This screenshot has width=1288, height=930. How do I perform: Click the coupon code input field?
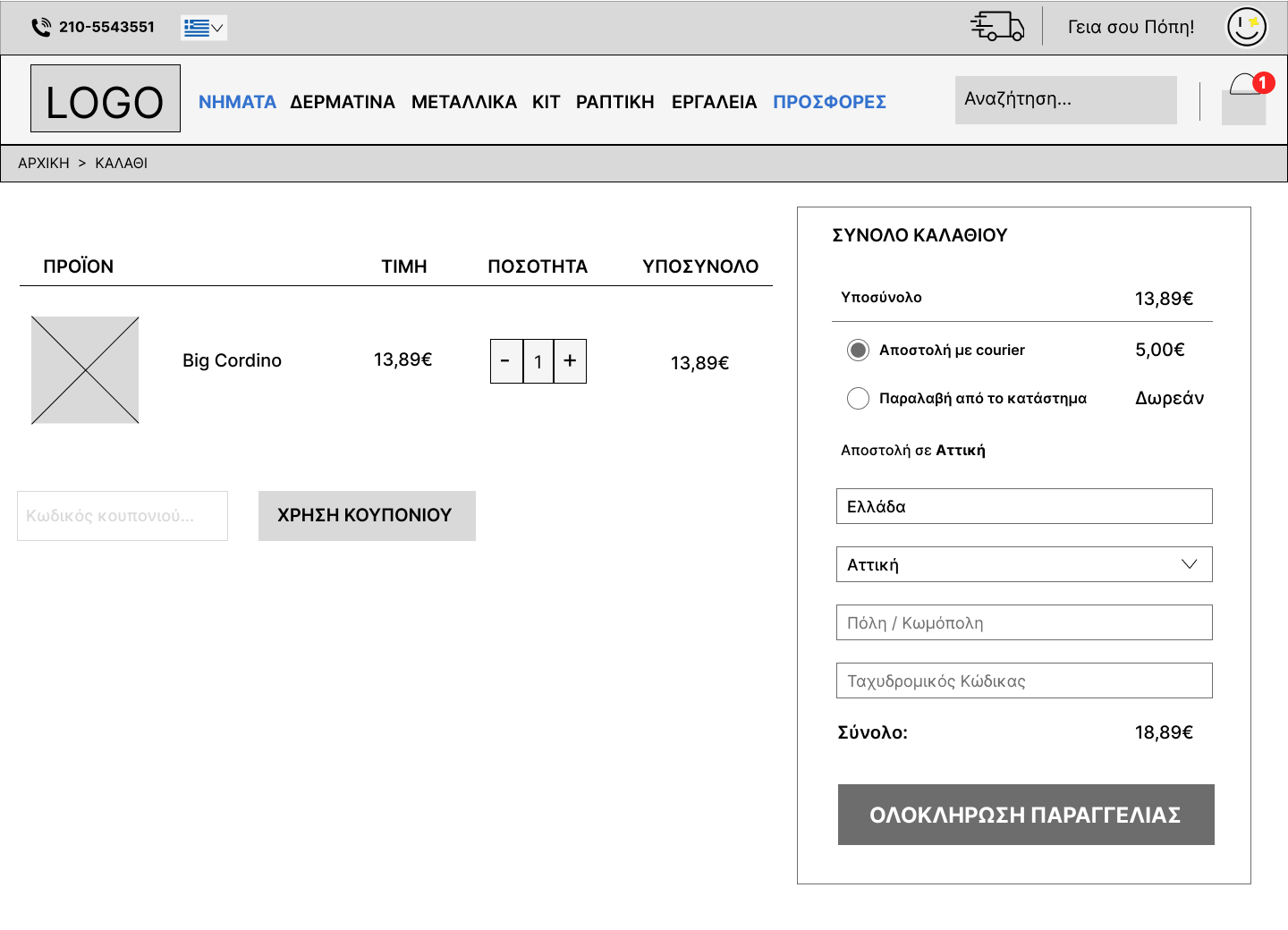(123, 516)
